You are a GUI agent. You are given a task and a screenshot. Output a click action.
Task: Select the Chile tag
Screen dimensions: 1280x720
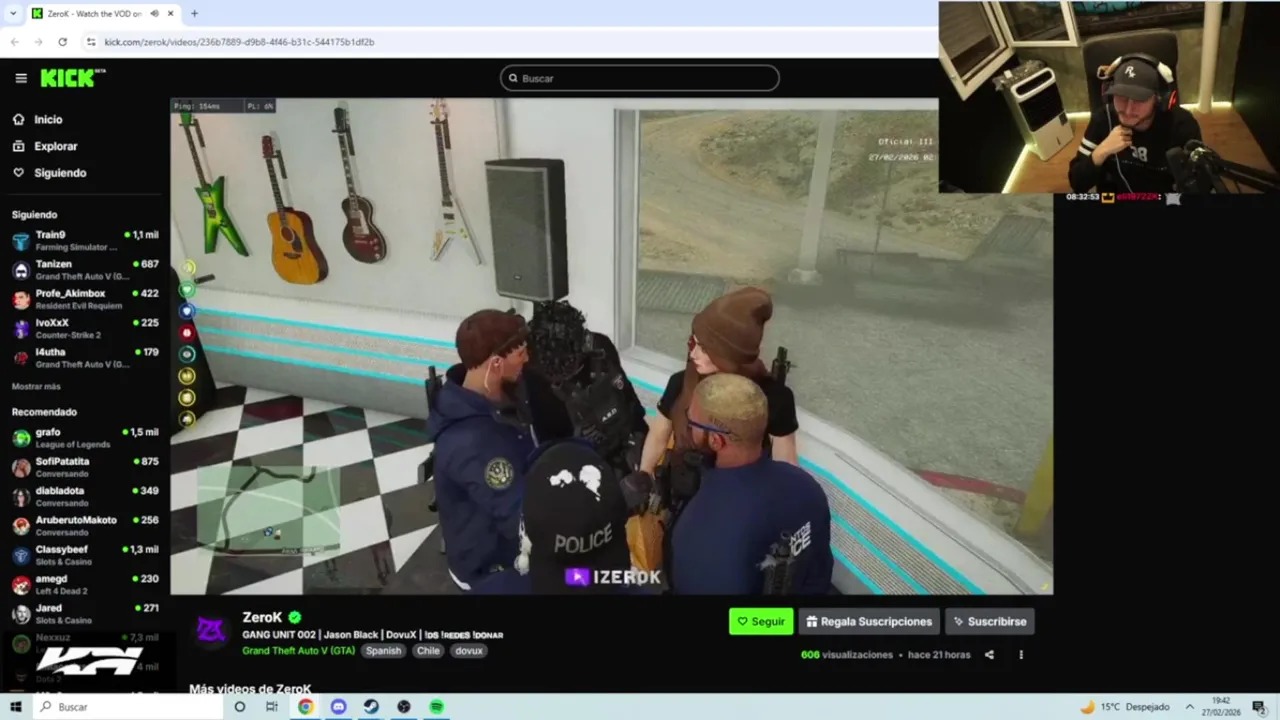428,651
